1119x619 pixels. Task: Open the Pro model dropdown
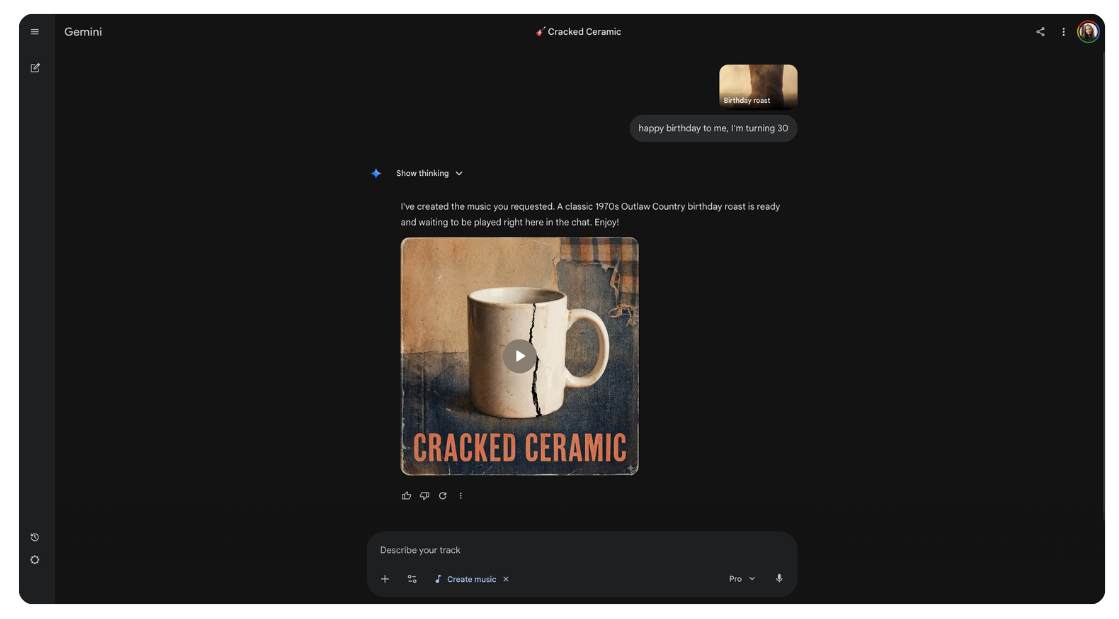click(x=741, y=578)
